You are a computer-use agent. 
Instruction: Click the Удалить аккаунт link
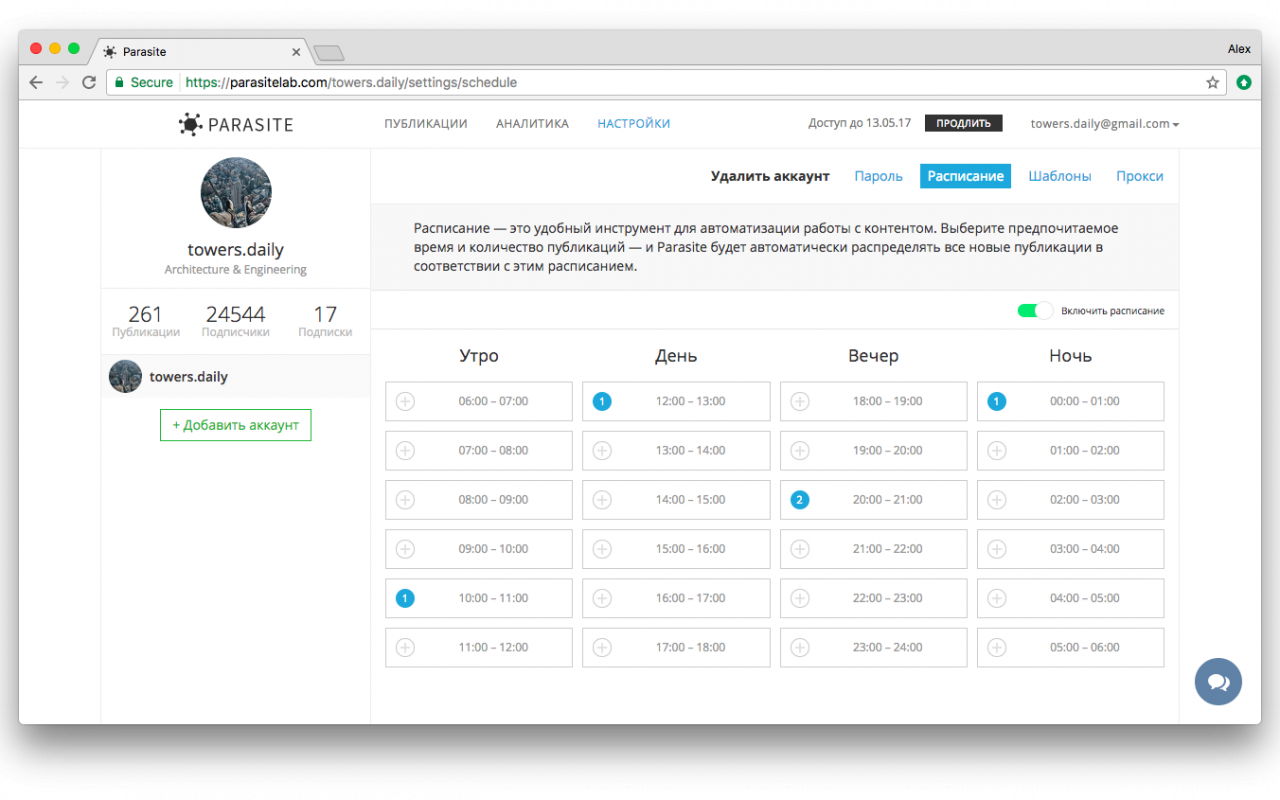pyautogui.click(x=770, y=176)
